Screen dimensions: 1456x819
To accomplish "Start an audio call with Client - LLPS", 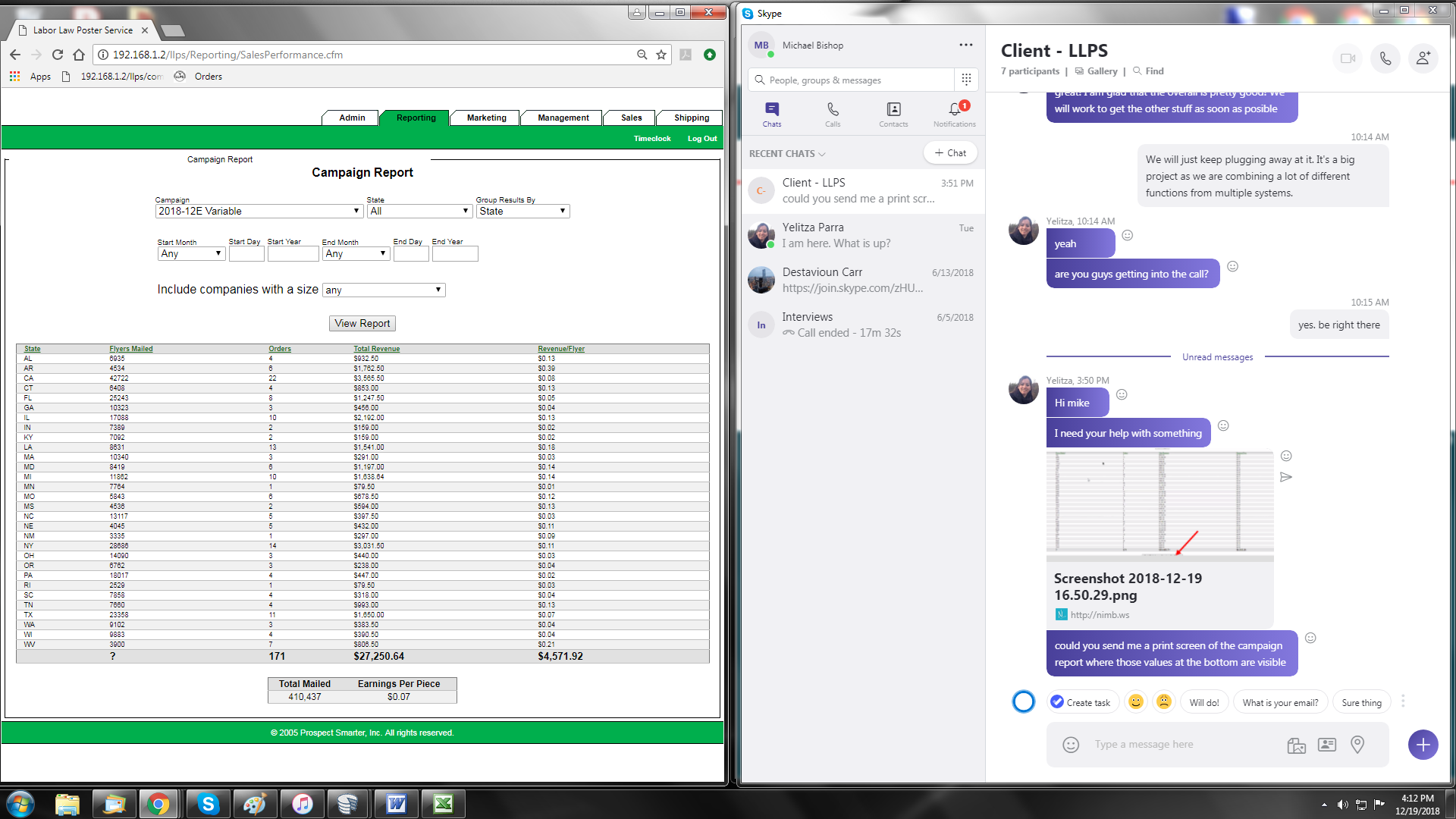I will [x=1385, y=58].
